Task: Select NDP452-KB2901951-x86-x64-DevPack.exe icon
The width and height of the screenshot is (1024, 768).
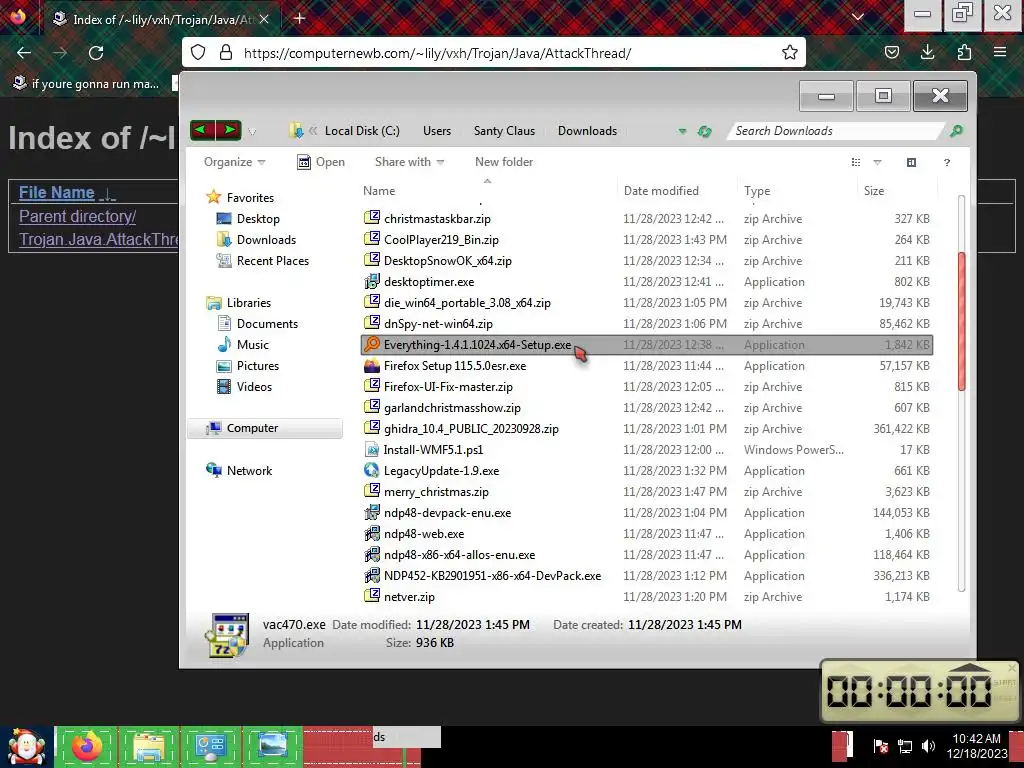Action: click(x=372, y=575)
